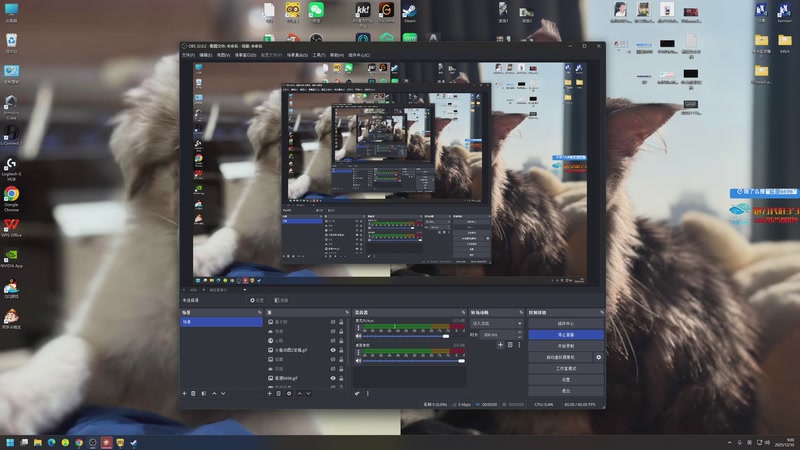Mute the 麦克风/Aux channel speaker icon

(358, 336)
